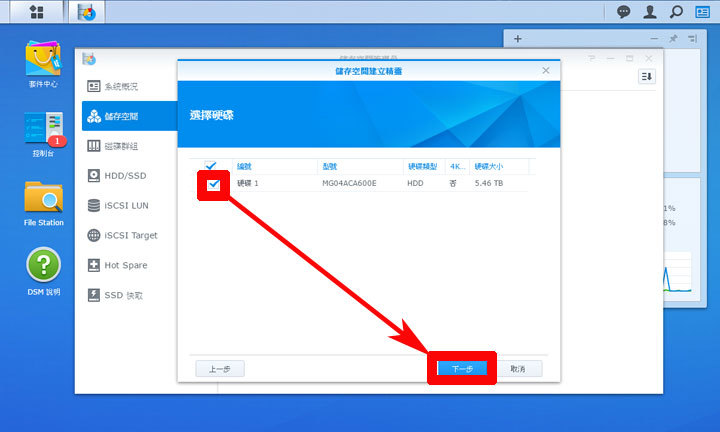The width and height of the screenshot is (720, 432).
Task: Open the iSCSI LUN sidebar section
Action: tap(129, 206)
